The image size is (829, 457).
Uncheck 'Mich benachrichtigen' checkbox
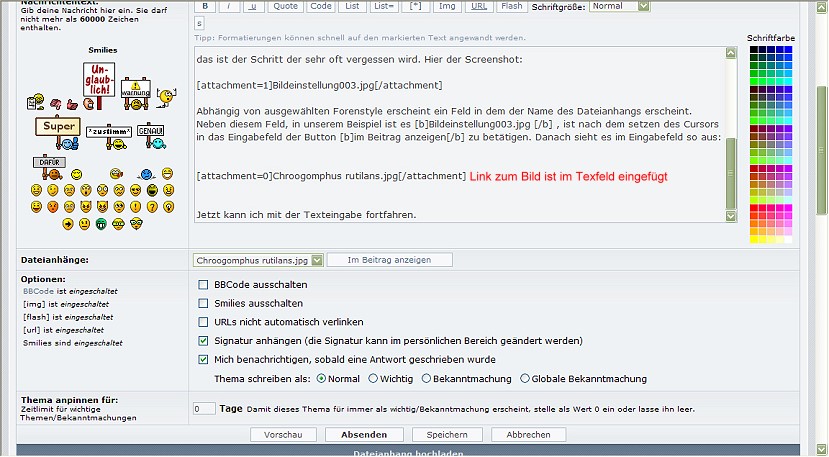pos(203,359)
